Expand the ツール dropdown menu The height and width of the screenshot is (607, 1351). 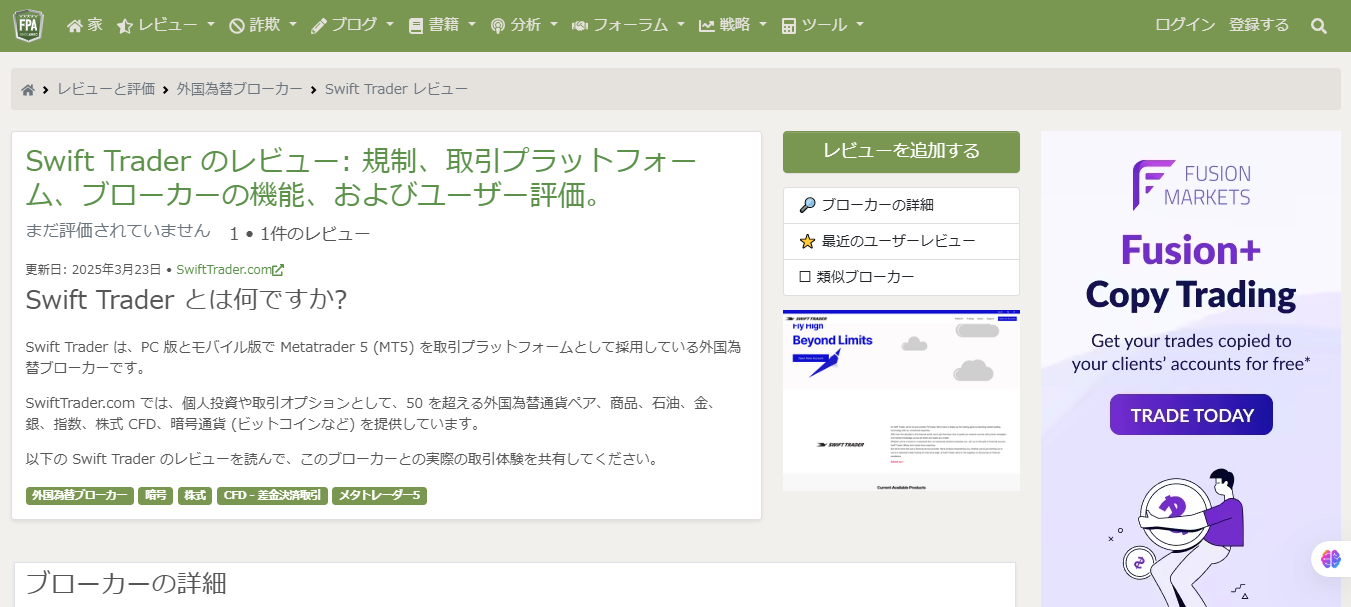822,26
